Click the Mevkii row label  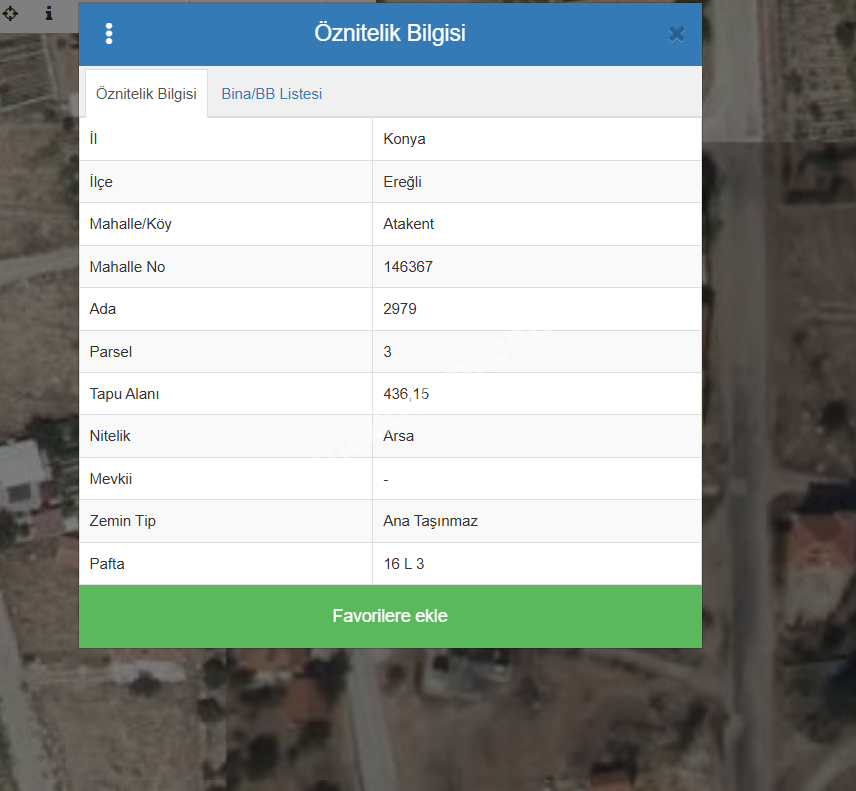point(111,479)
